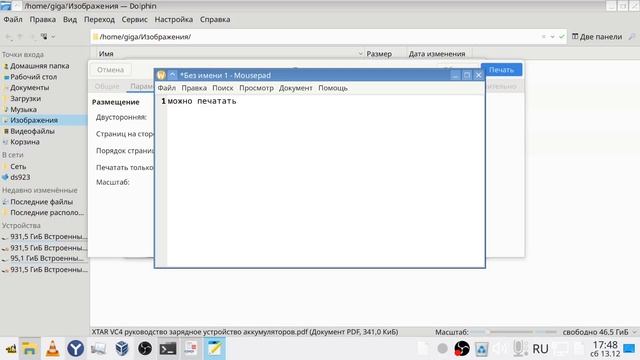Image resolution: width=640 pixels, height=360 pixels.
Task: Switch to the terminal taskbar icon
Action: click(168, 349)
